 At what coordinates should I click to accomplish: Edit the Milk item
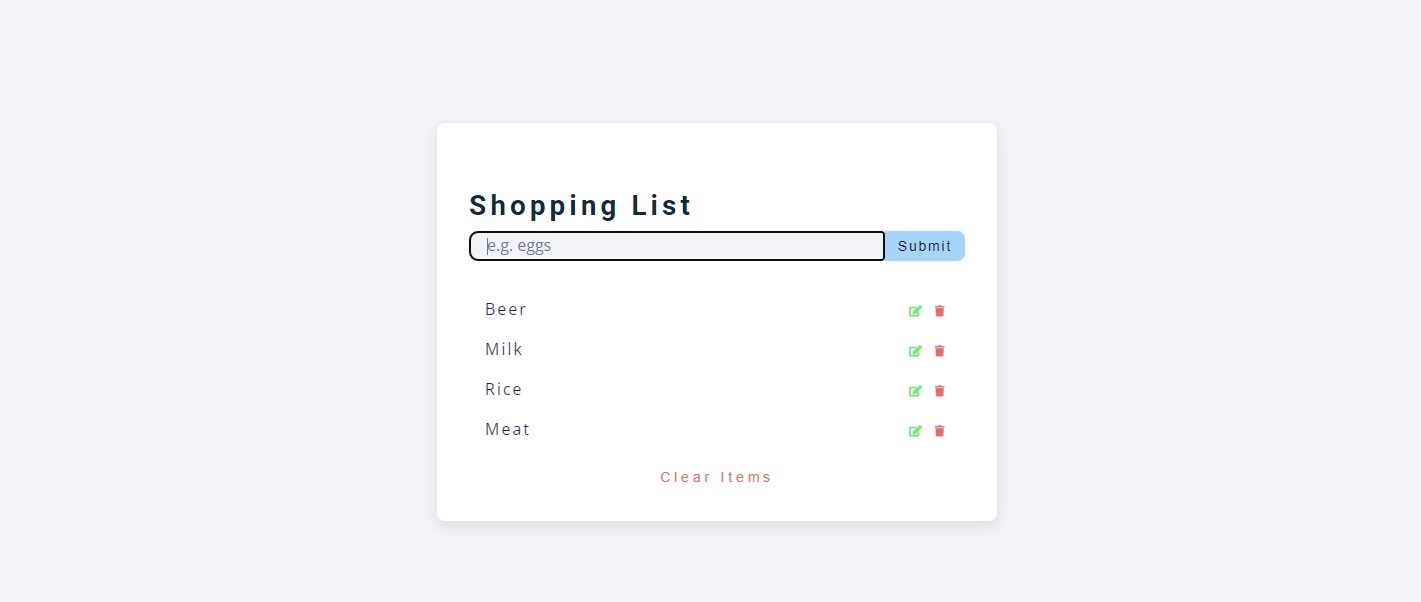click(914, 351)
